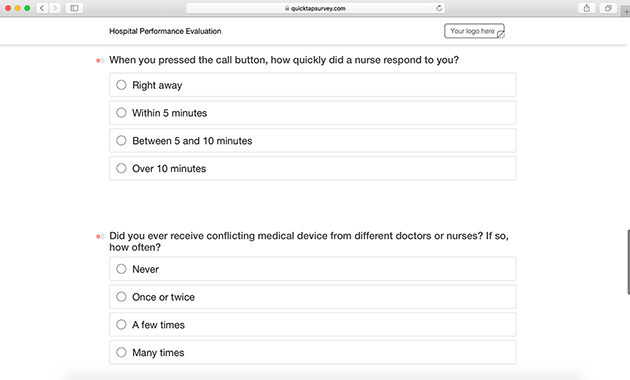Pick the "Over 10 minutes" option
The width and height of the screenshot is (630, 380).
coord(313,168)
